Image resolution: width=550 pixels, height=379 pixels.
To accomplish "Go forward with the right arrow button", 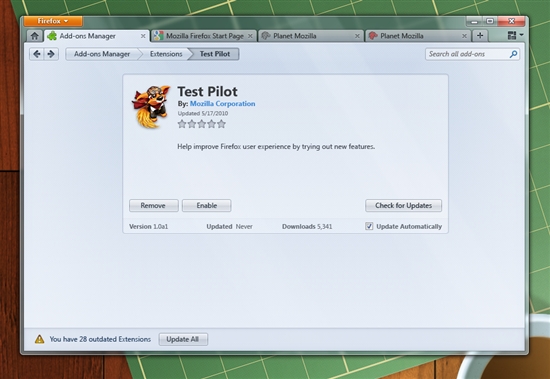I will click(x=51, y=54).
